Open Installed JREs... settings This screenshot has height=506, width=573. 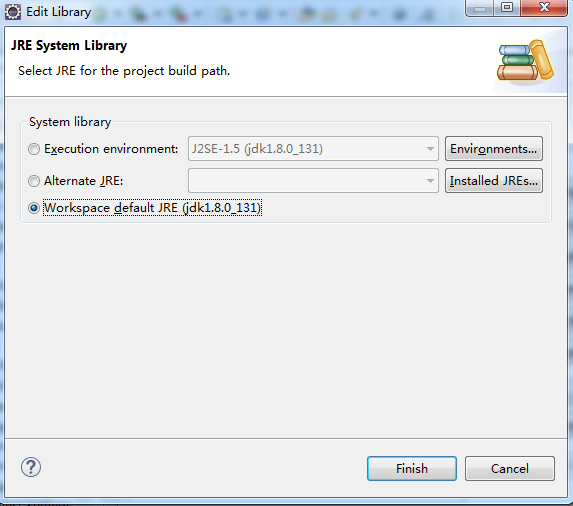click(x=494, y=180)
